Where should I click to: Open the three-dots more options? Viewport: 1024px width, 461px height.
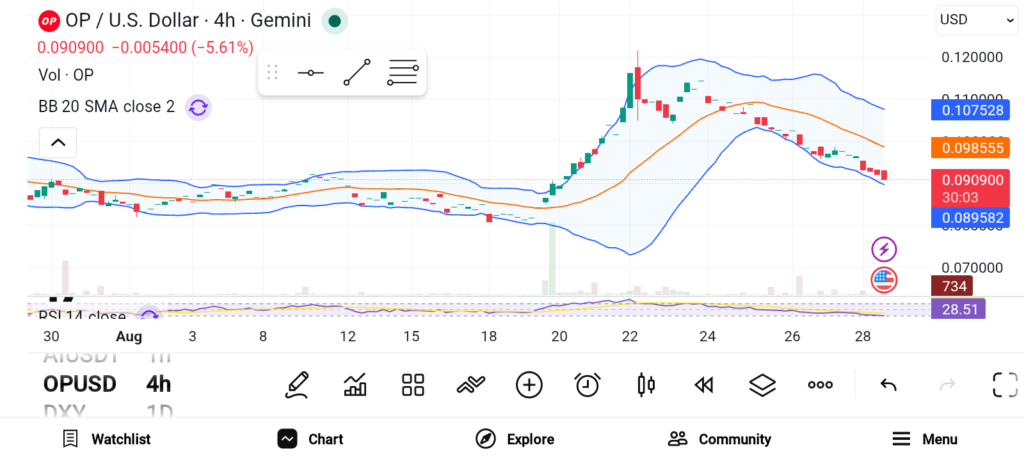click(x=820, y=385)
